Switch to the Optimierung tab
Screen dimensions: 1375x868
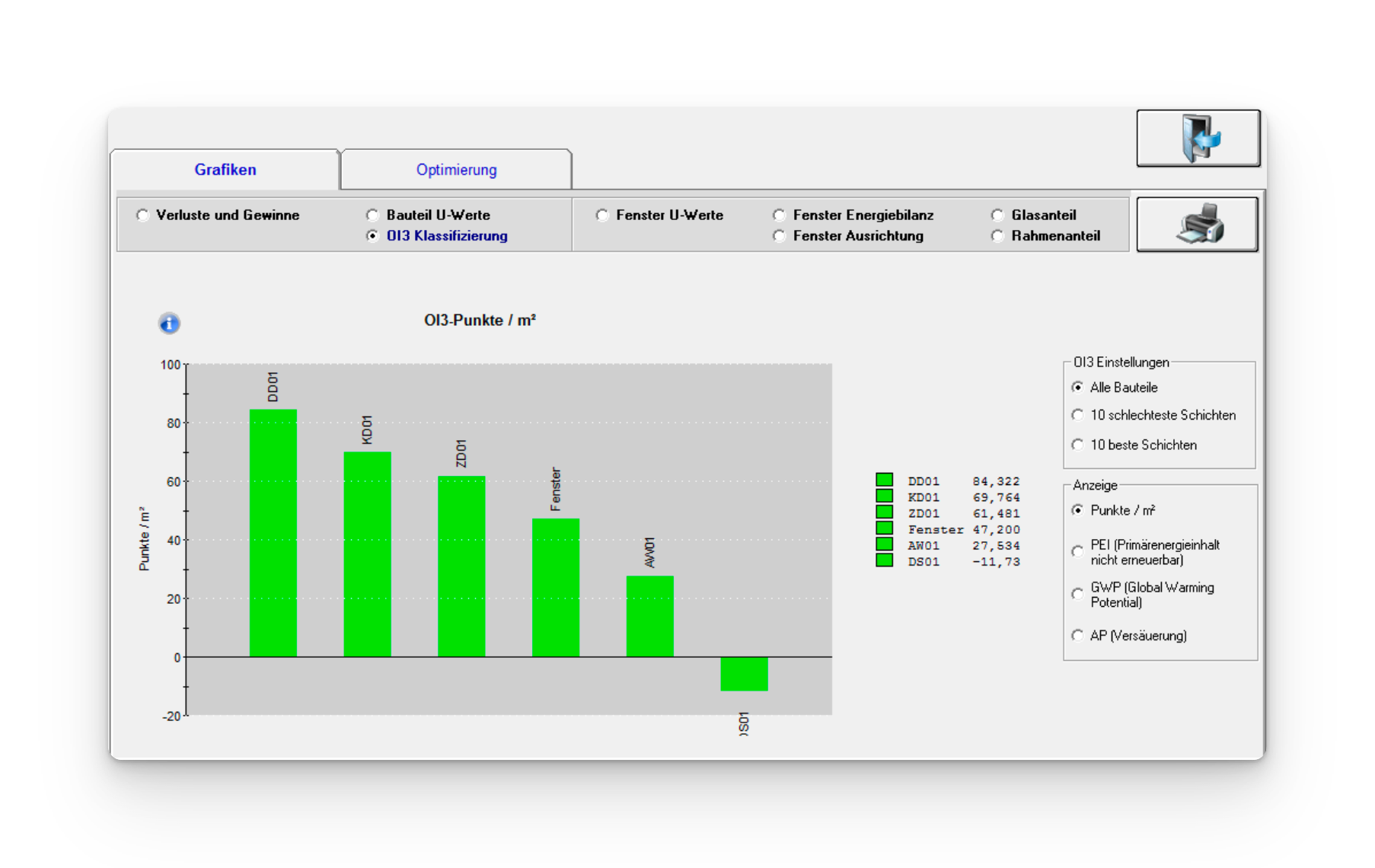[456, 170]
